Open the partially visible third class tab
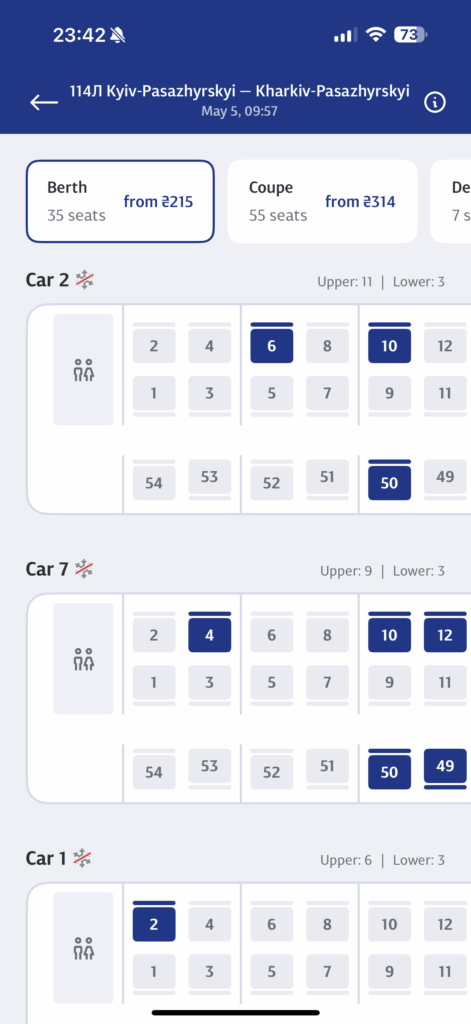This screenshot has width=471, height=1024. pyautogui.click(x=451, y=201)
